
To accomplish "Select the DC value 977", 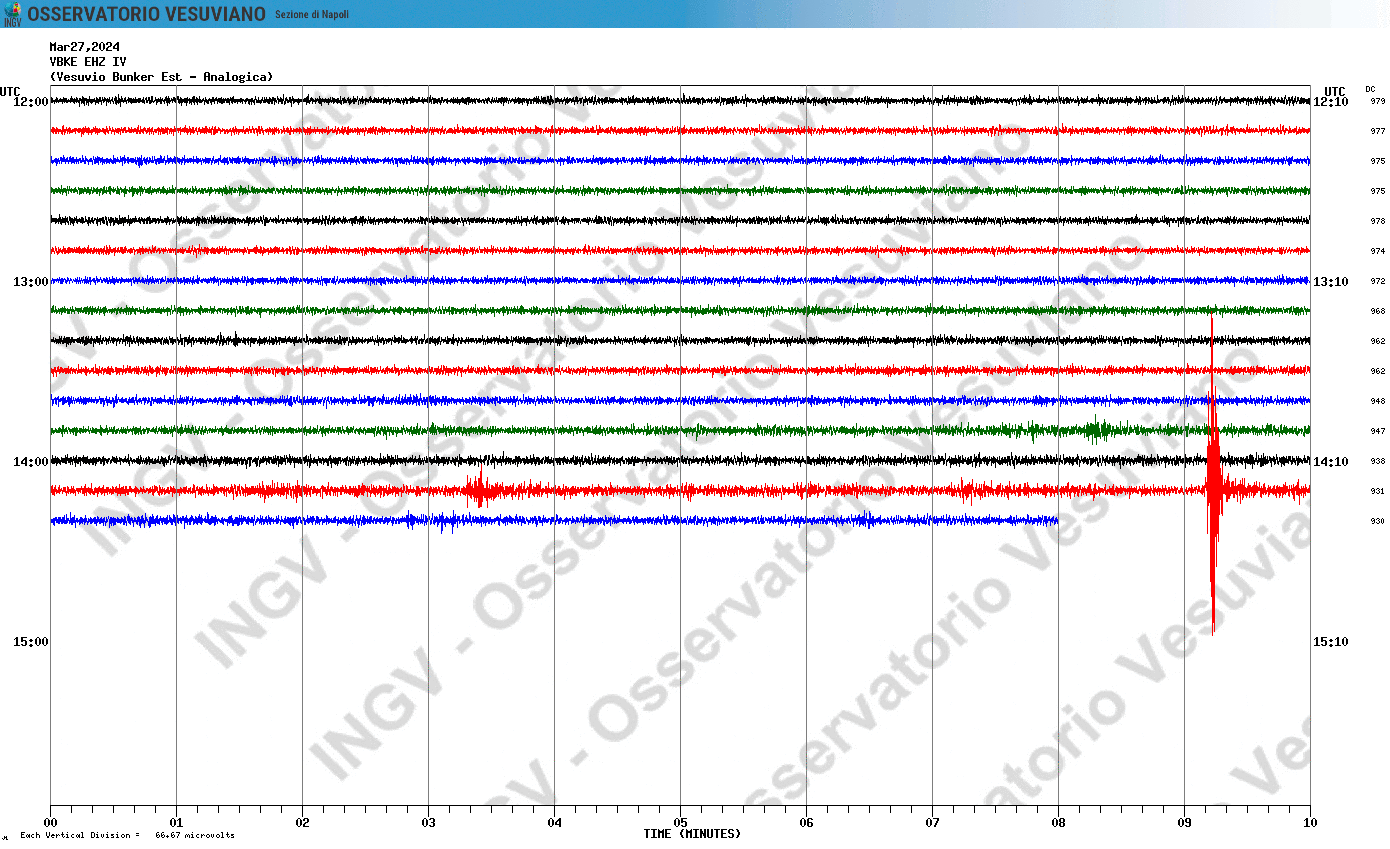I will (1377, 131).
